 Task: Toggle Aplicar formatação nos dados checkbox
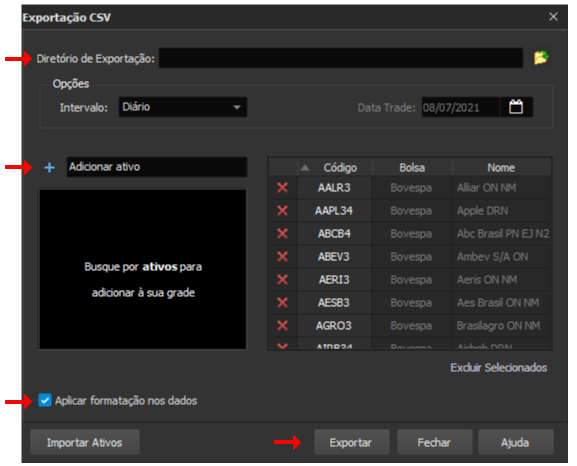(x=45, y=400)
